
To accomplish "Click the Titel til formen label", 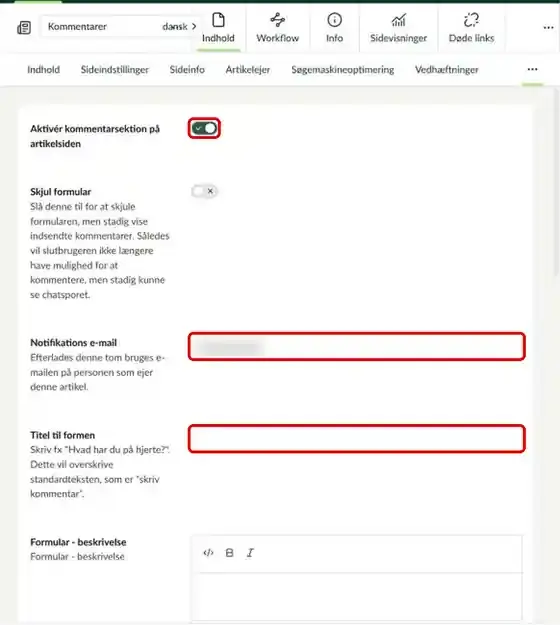I will coord(63,435).
